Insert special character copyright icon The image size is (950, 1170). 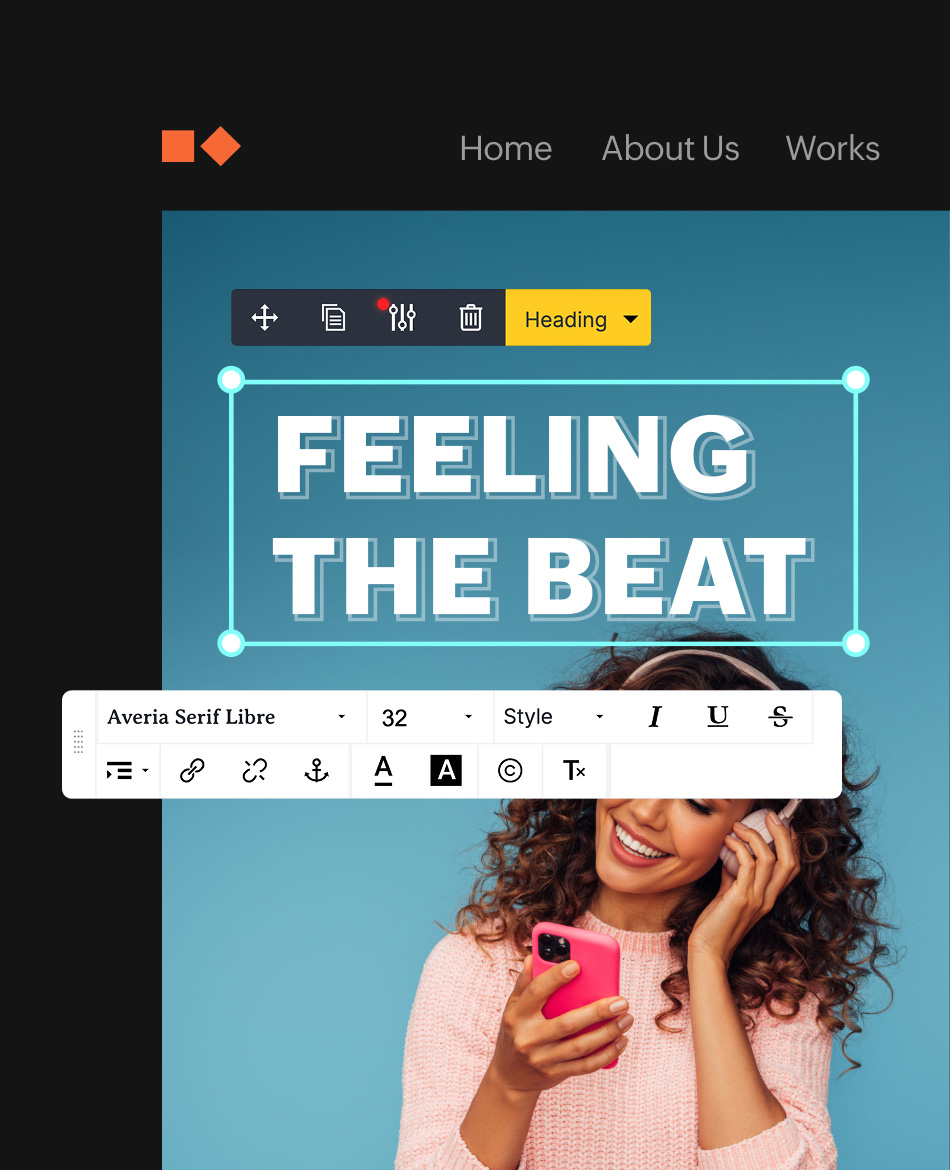[510, 770]
